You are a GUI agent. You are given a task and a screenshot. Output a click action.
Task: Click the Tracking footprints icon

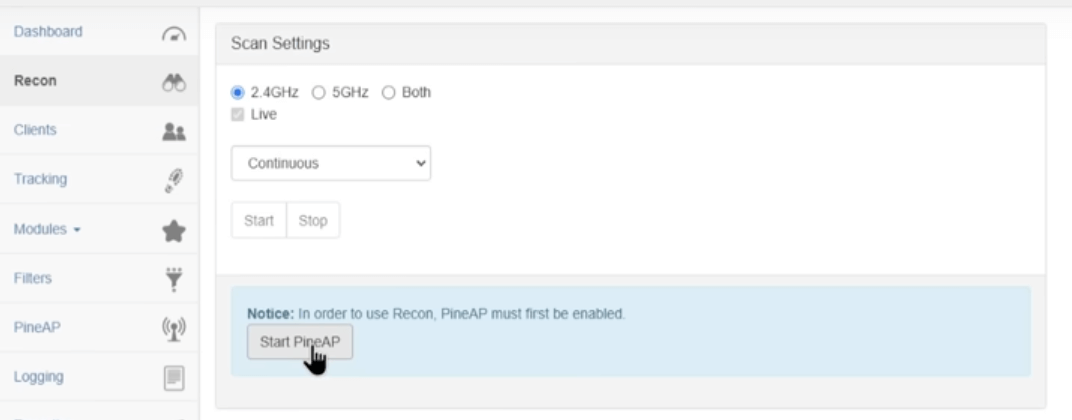(x=174, y=181)
